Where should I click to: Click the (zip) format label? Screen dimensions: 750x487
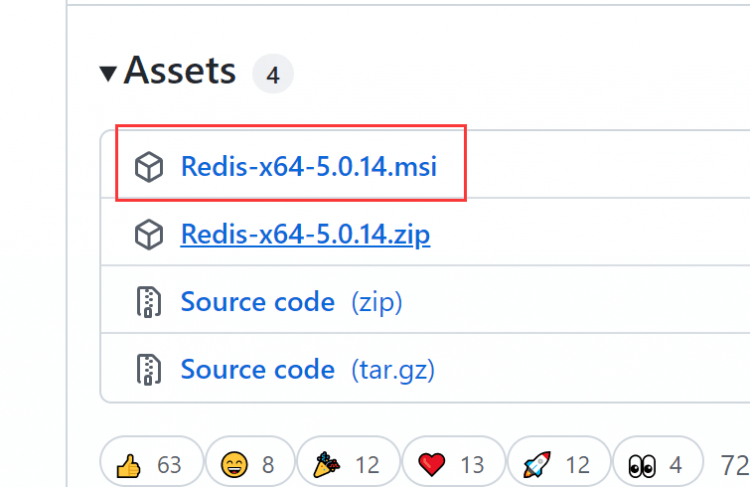click(x=376, y=302)
